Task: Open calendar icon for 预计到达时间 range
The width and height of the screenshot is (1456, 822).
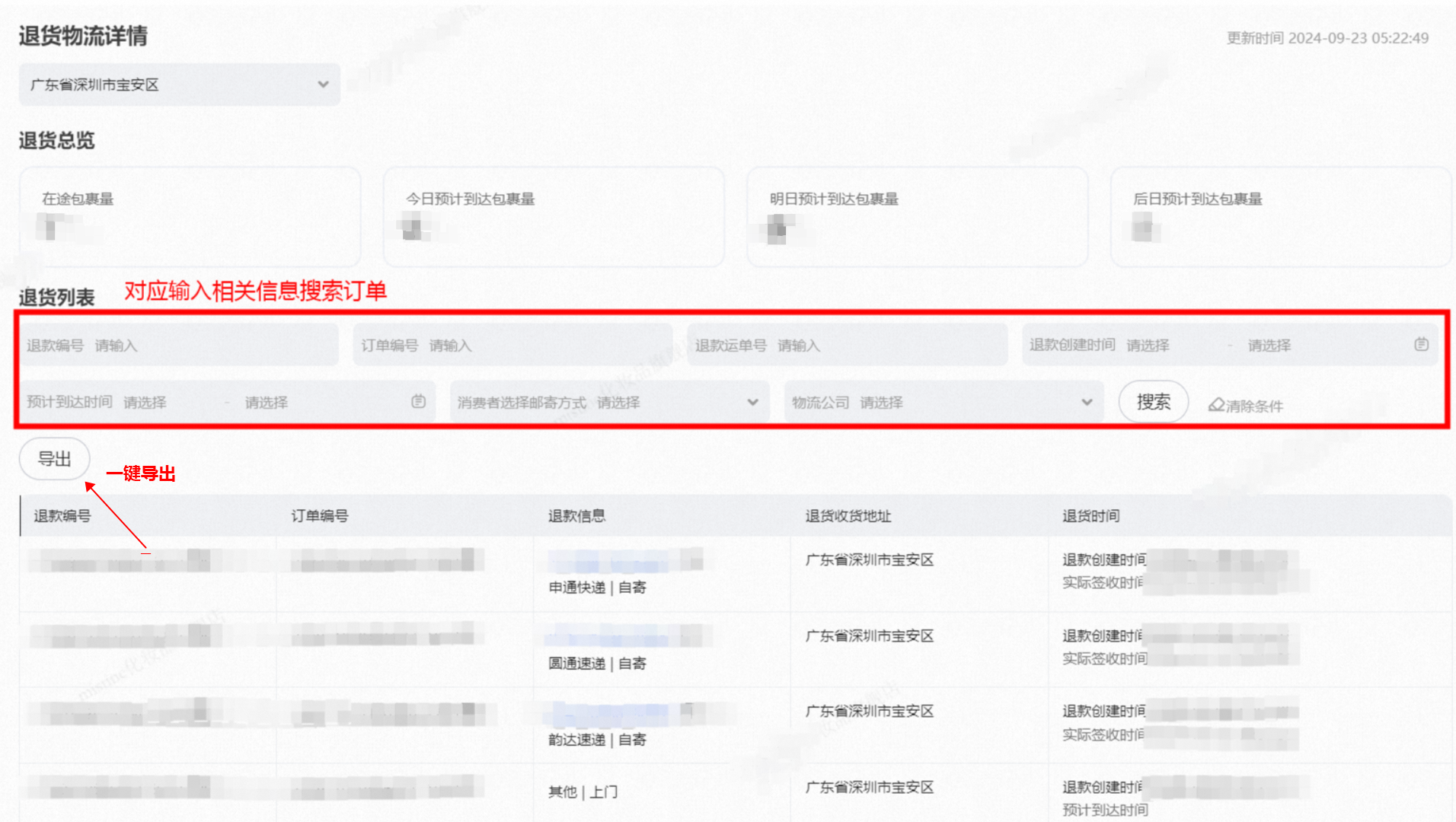Action: 418,401
